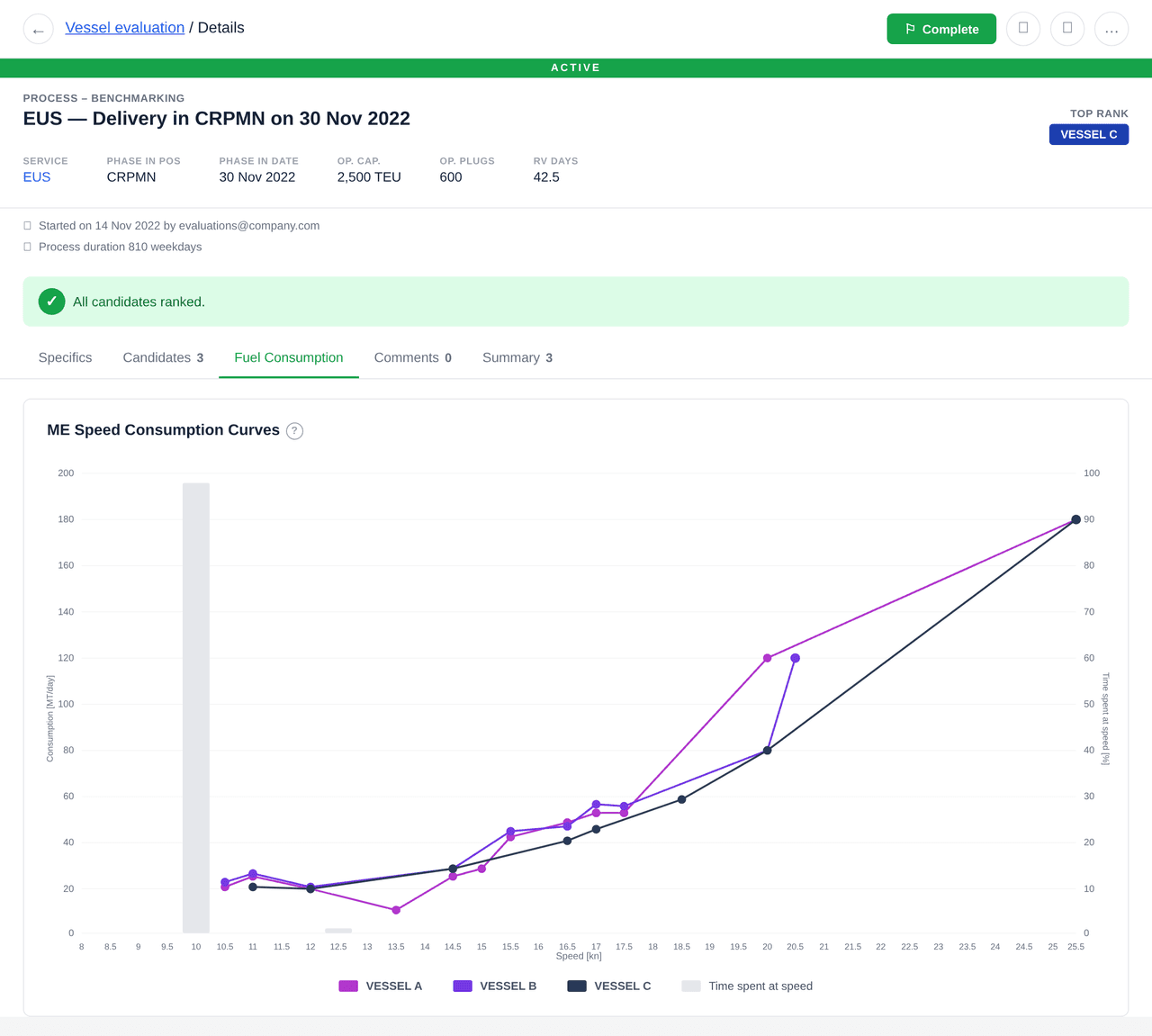Click the VESSEL C top rank badge

[x=1088, y=134]
